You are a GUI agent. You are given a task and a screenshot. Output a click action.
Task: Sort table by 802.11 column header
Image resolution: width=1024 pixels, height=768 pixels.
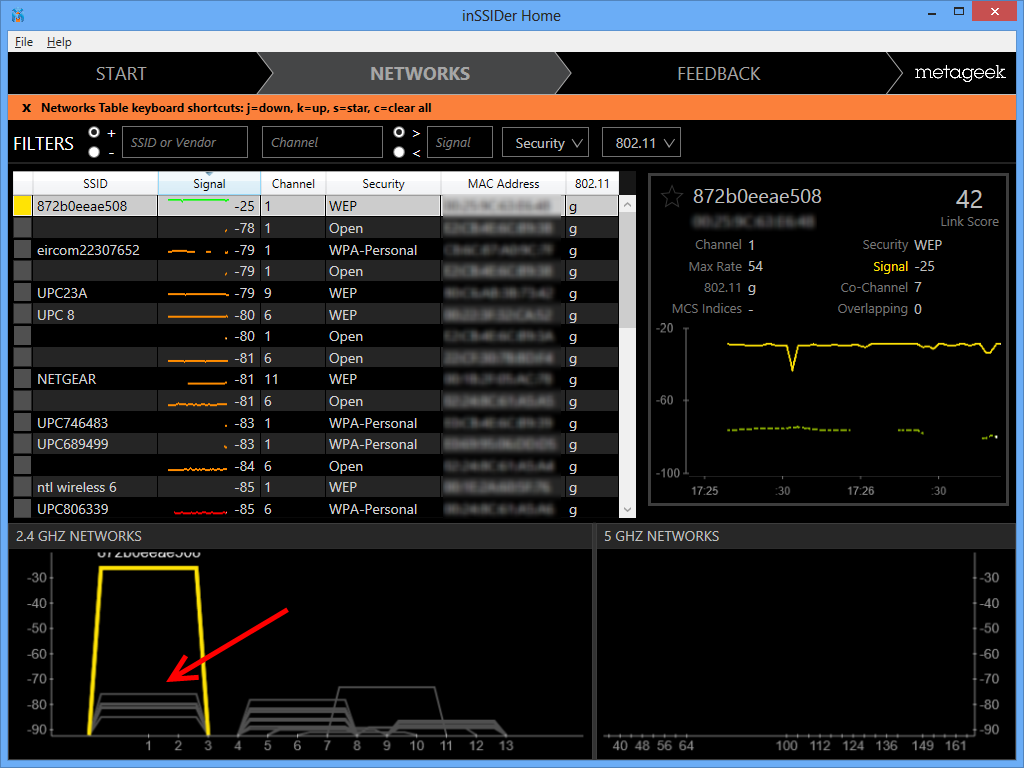click(x=592, y=184)
